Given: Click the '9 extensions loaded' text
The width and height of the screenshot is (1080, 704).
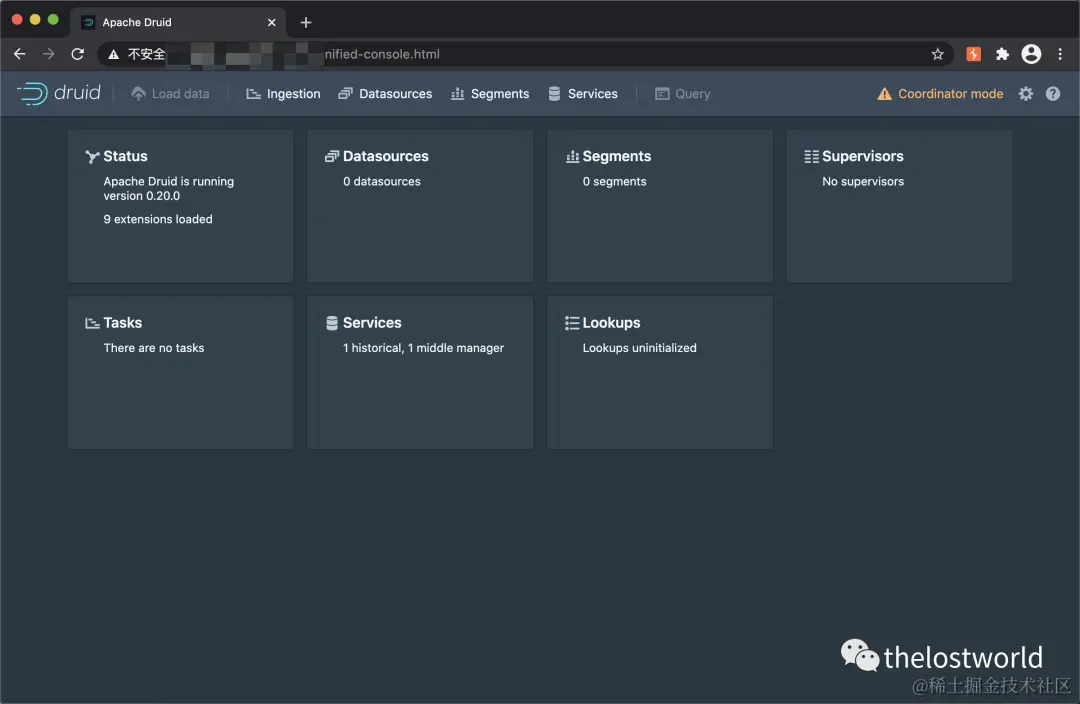Looking at the screenshot, I should click(x=158, y=219).
